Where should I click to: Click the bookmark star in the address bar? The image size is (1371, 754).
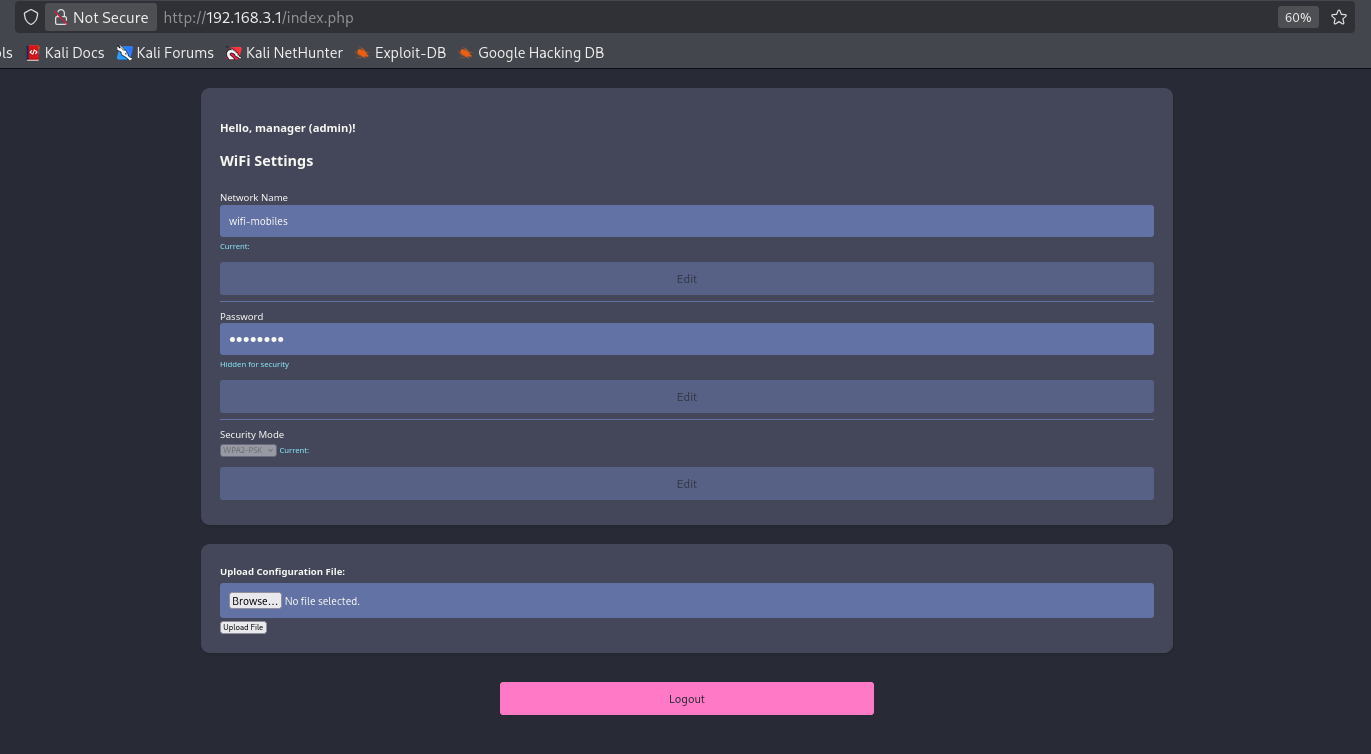pyautogui.click(x=1338, y=17)
